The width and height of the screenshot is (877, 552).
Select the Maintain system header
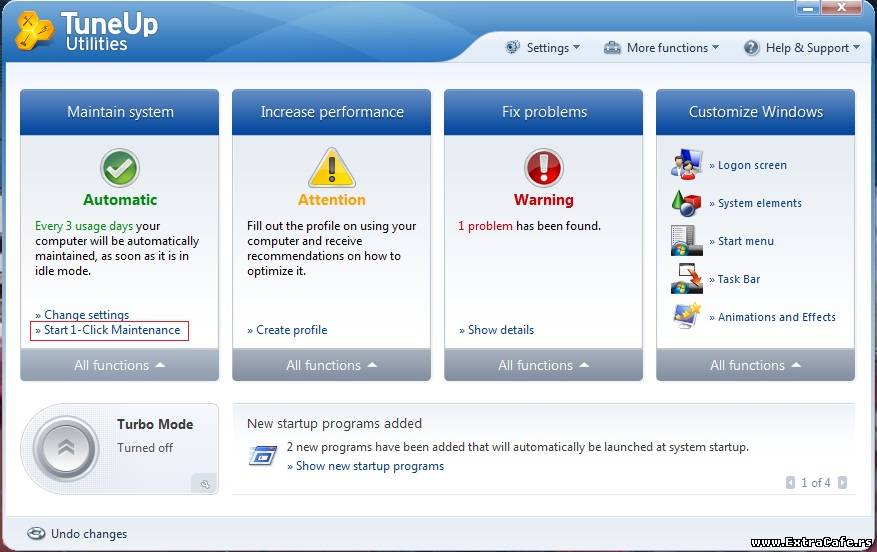pos(120,112)
